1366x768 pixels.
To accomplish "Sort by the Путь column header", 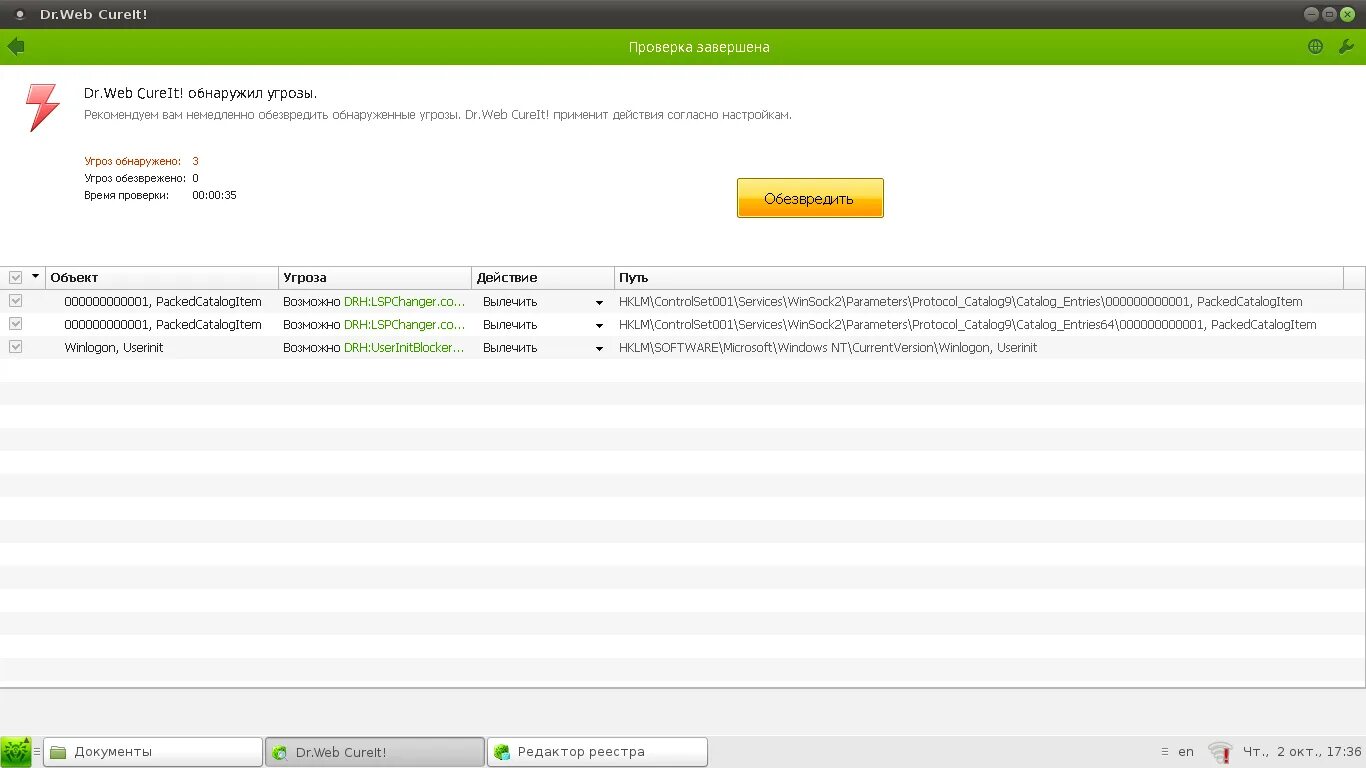I will tap(979, 277).
